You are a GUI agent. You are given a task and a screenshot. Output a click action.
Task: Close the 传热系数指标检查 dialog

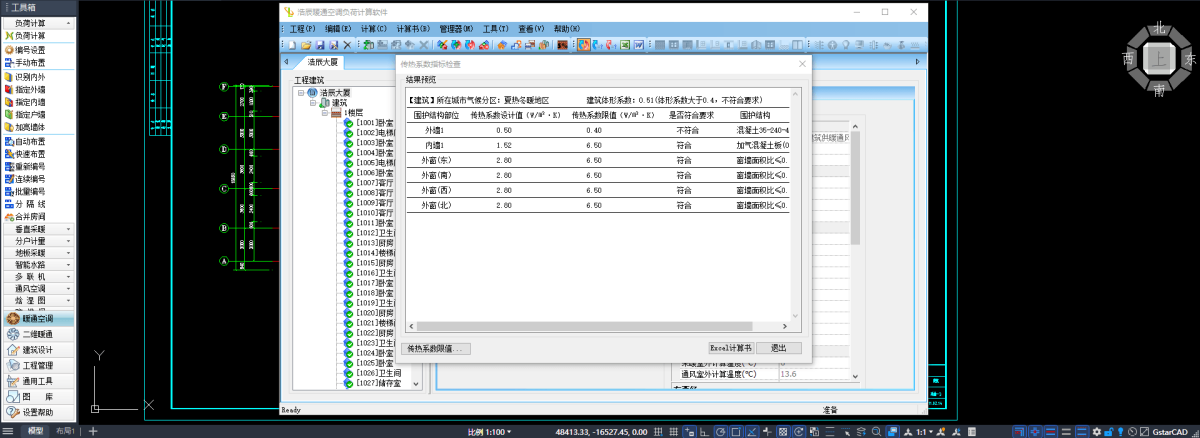801,64
